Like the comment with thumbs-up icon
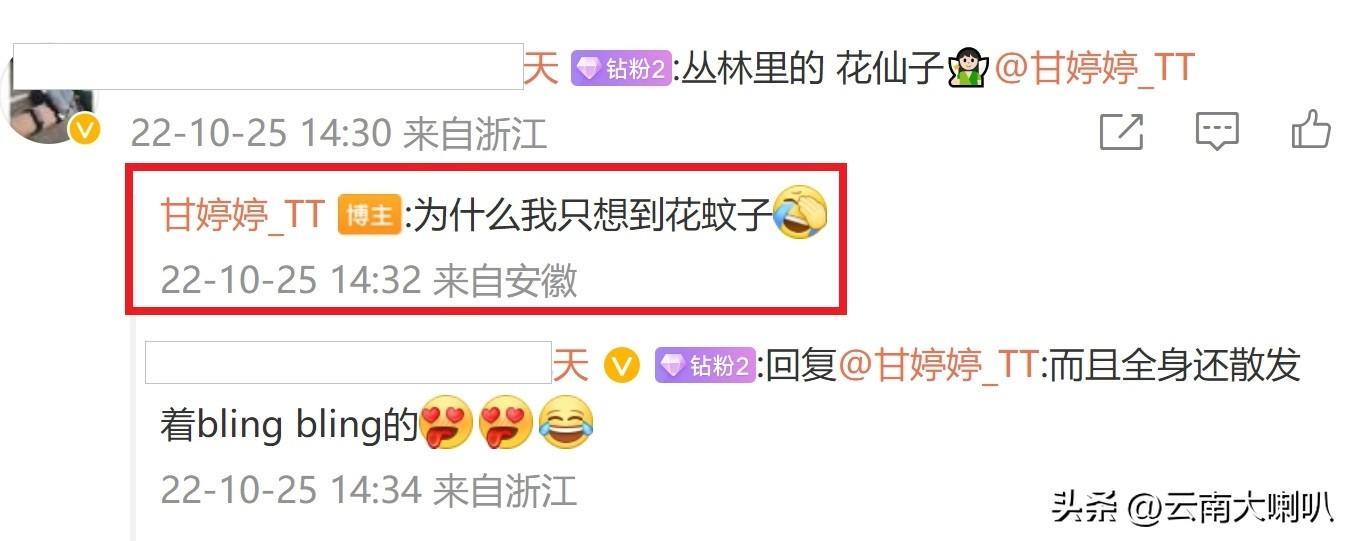The image size is (1351, 541). [x=1310, y=130]
